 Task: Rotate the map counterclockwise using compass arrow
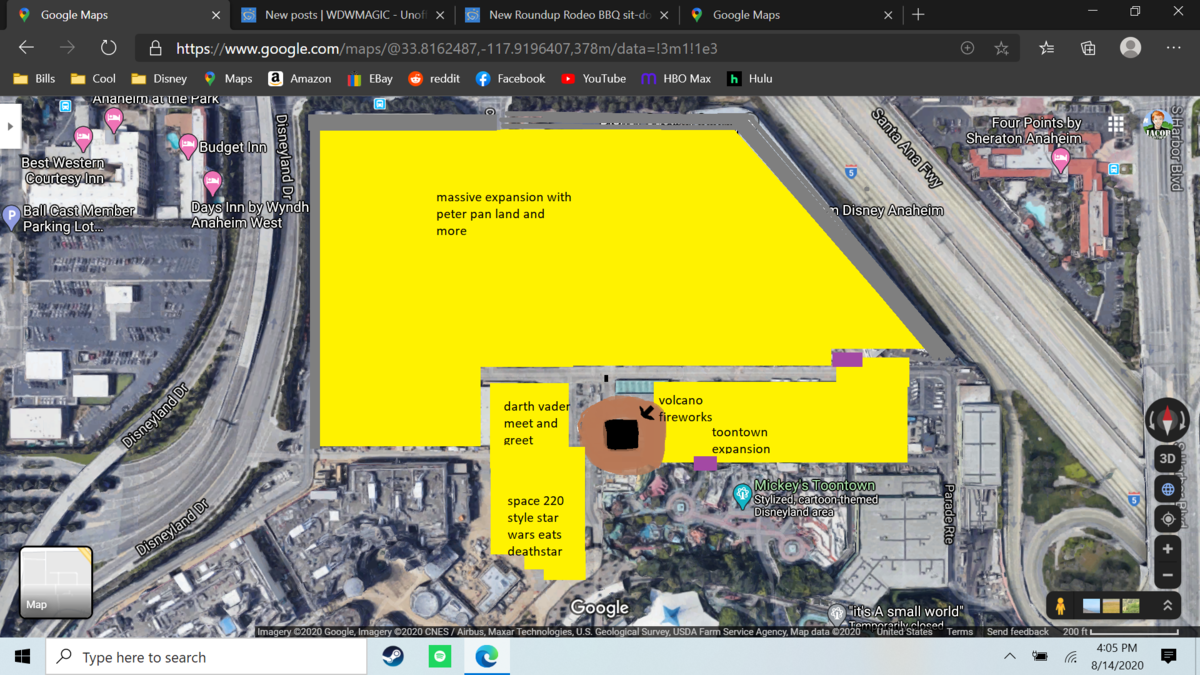point(1150,420)
